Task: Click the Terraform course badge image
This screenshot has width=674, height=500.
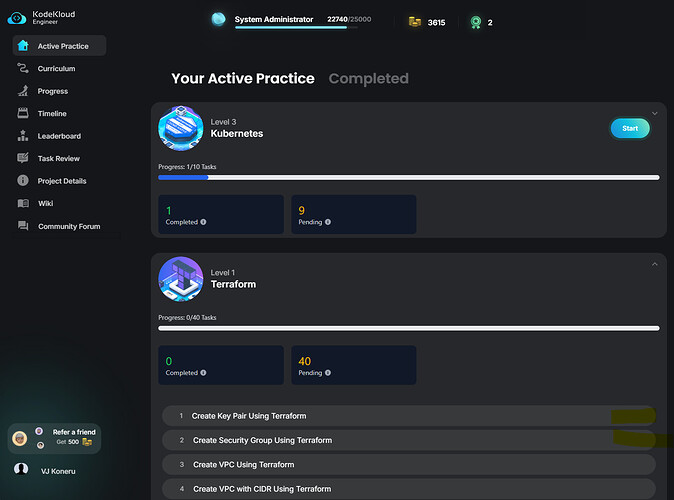Action: tap(181, 279)
